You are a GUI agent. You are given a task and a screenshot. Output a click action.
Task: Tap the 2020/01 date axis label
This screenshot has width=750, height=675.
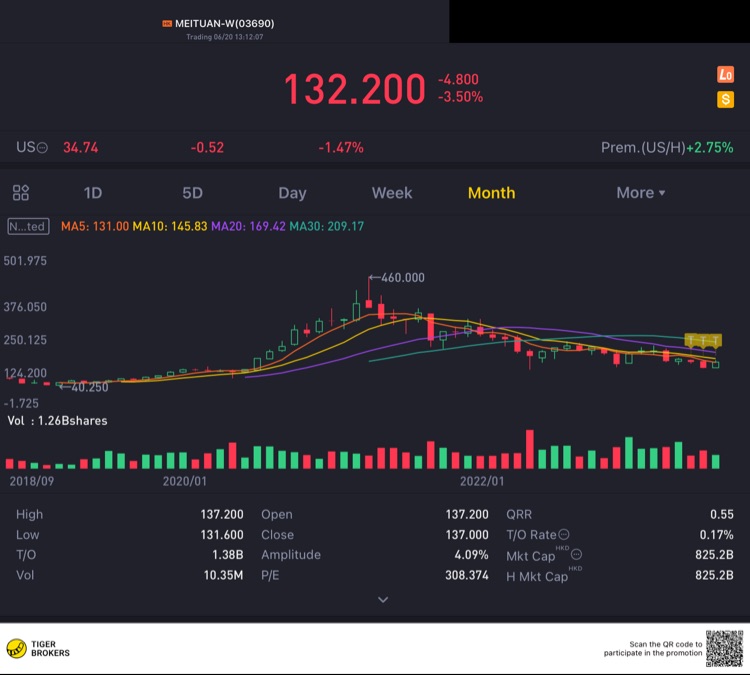[185, 481]
